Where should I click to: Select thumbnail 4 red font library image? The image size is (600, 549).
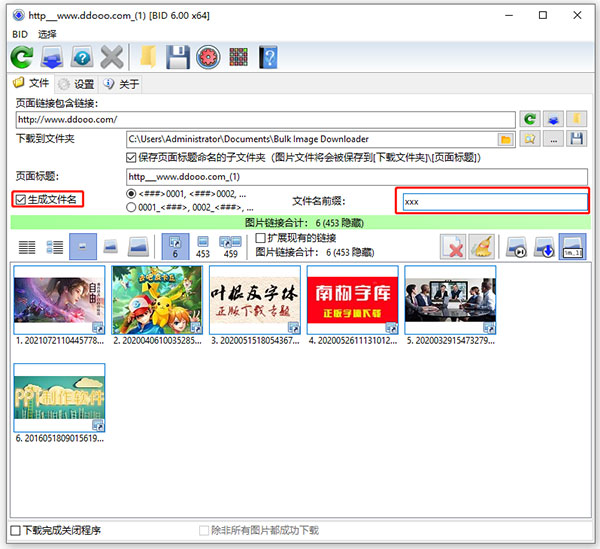pos(352,300)
